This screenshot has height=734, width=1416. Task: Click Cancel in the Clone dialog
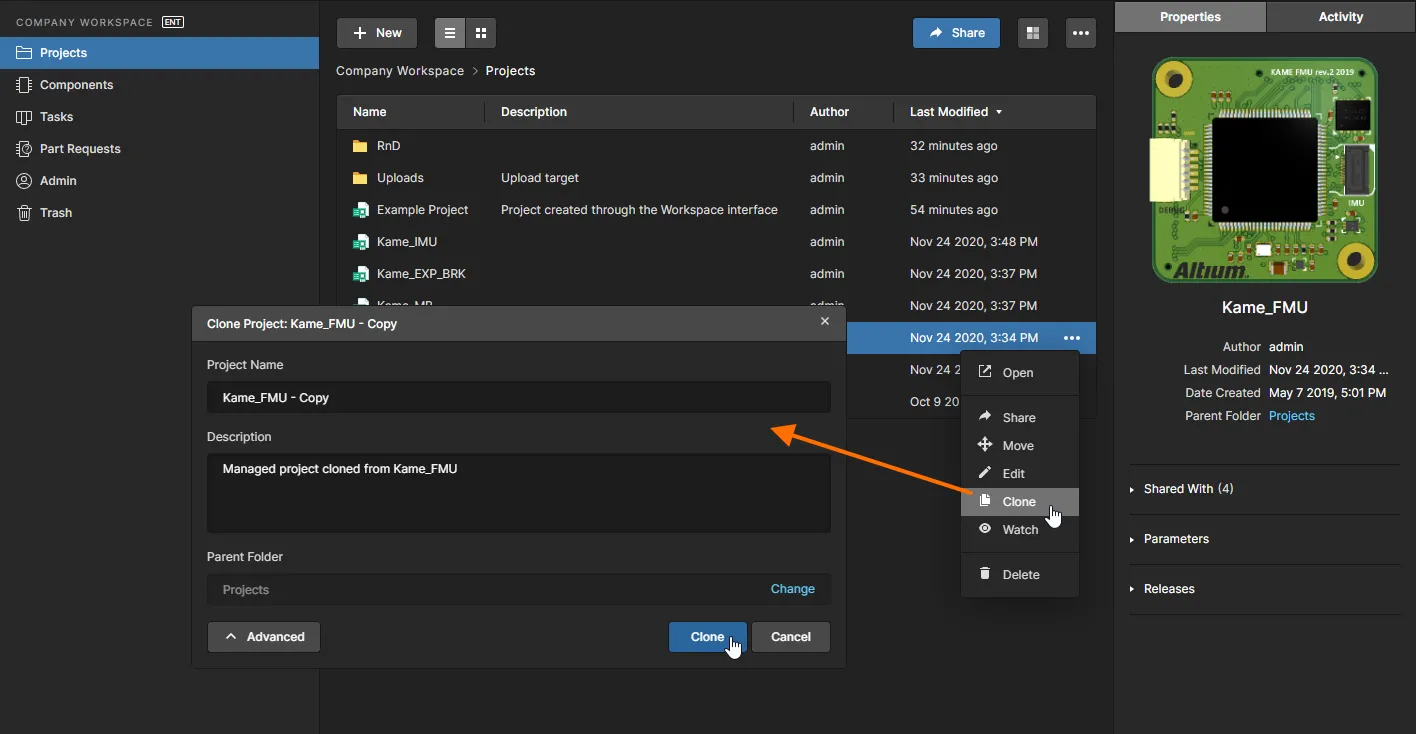tap(791, 637)
